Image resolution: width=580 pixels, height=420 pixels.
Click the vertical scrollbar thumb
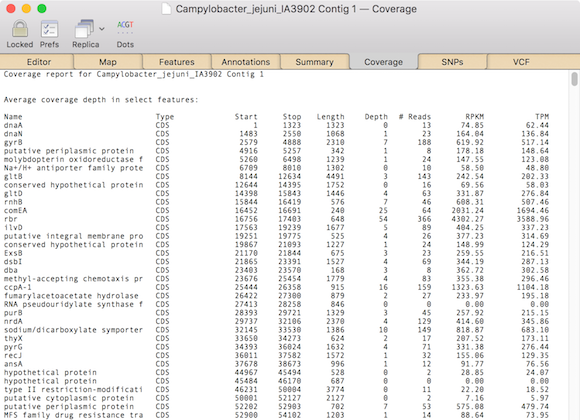click(x=574, y=79)
